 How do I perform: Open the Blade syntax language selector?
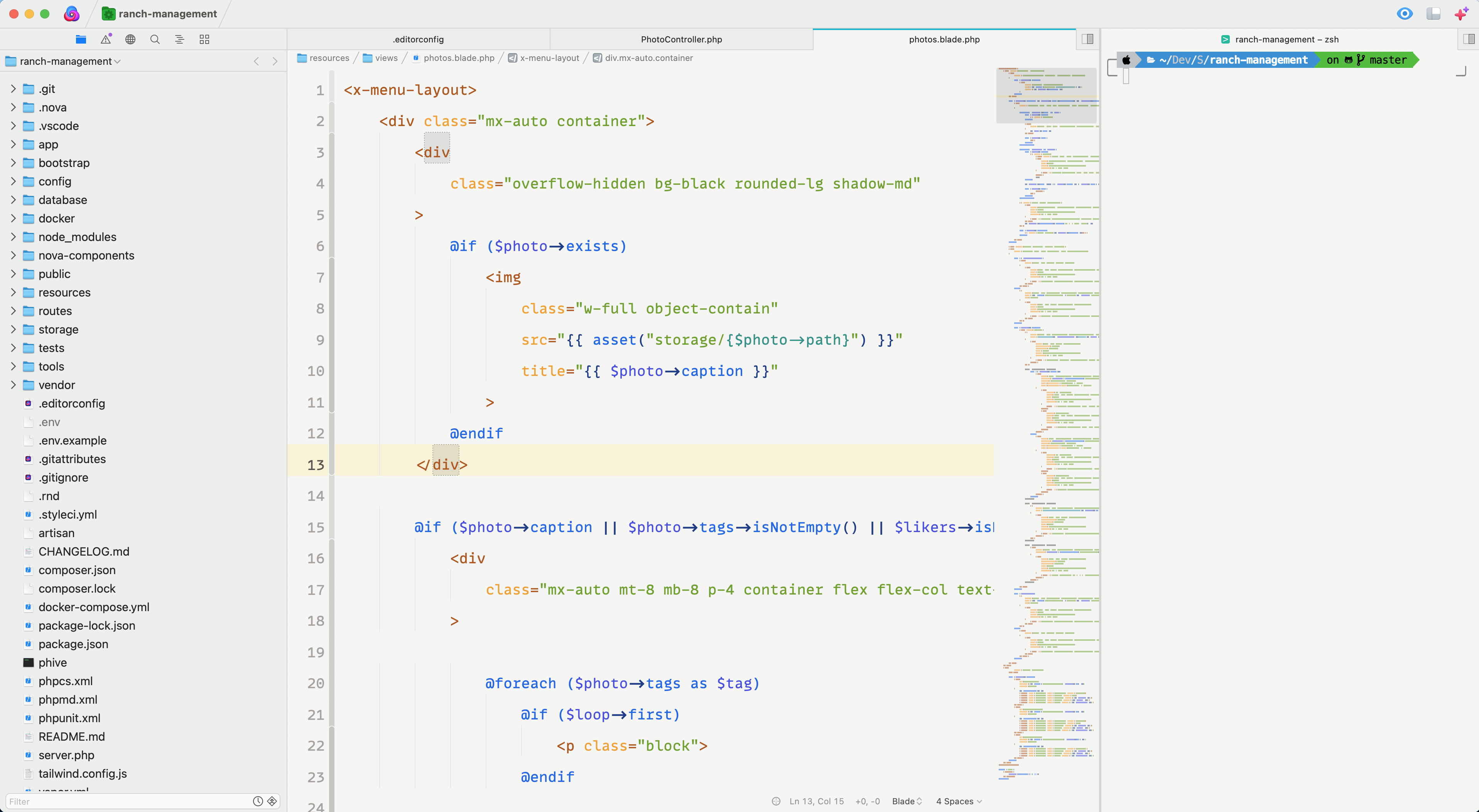[x=907, y=801]
